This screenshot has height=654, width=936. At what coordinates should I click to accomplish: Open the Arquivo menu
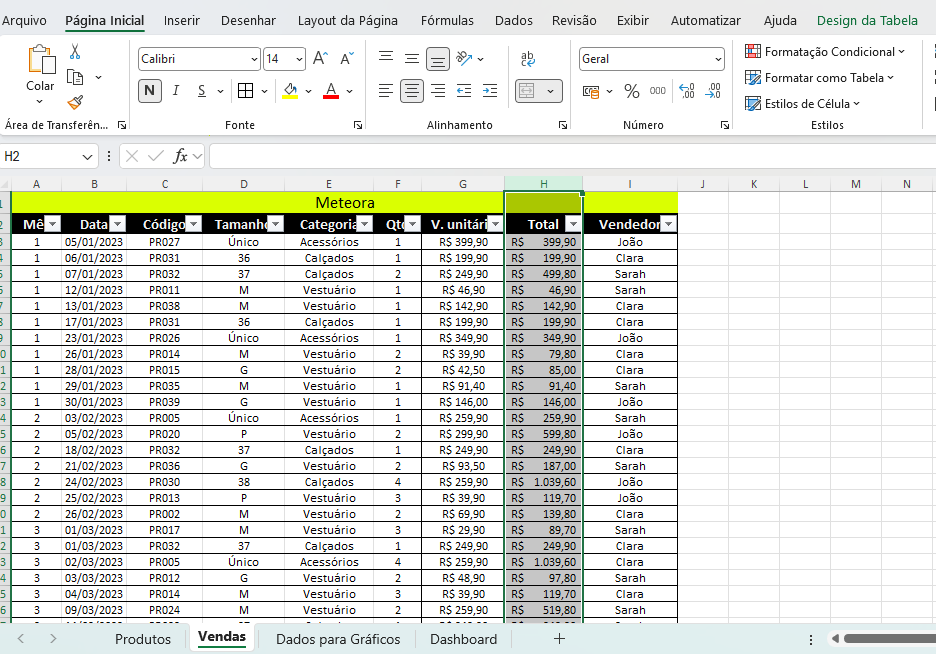click(24, 20)
